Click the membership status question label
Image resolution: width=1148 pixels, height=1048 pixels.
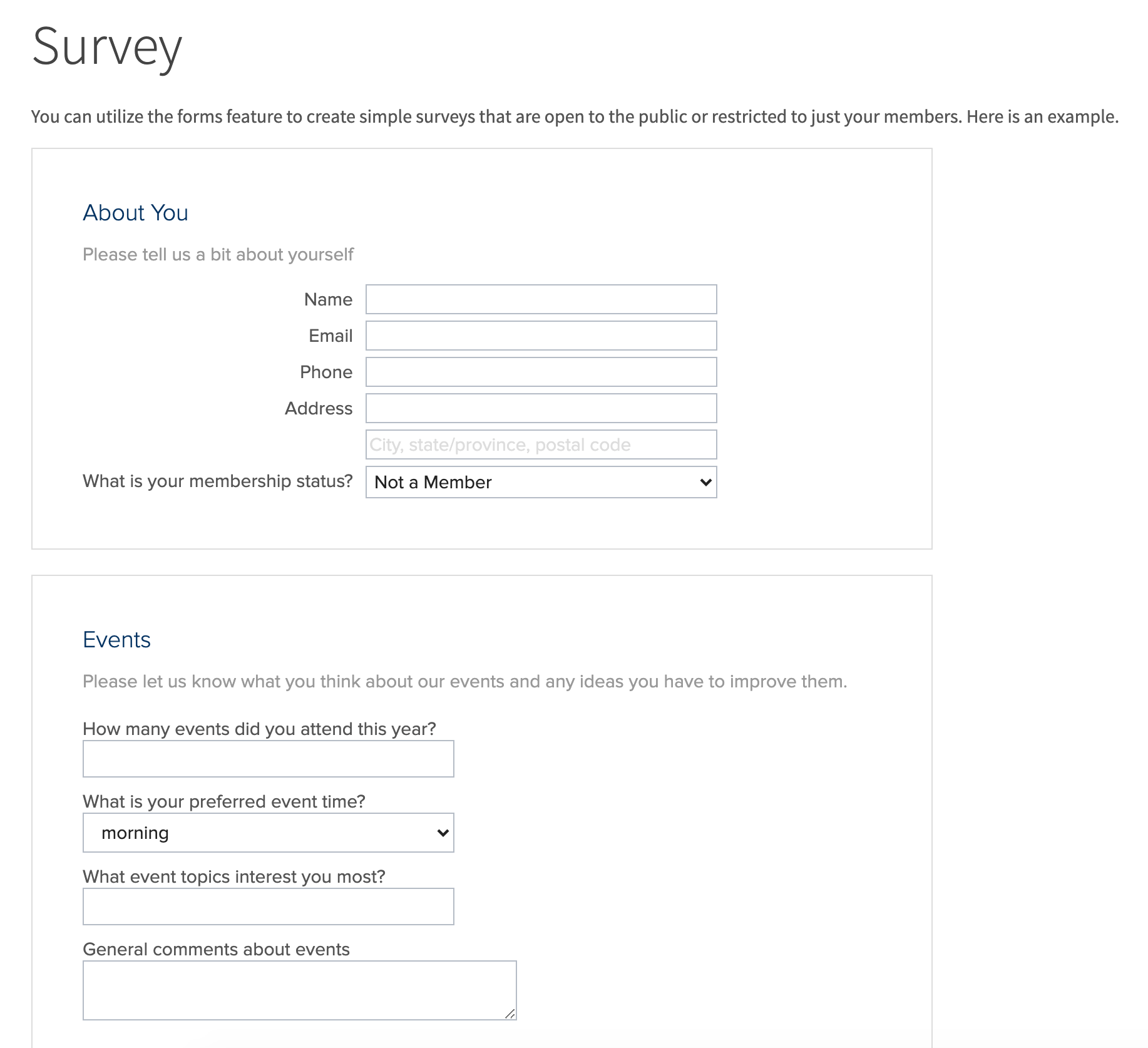(218, 481)
